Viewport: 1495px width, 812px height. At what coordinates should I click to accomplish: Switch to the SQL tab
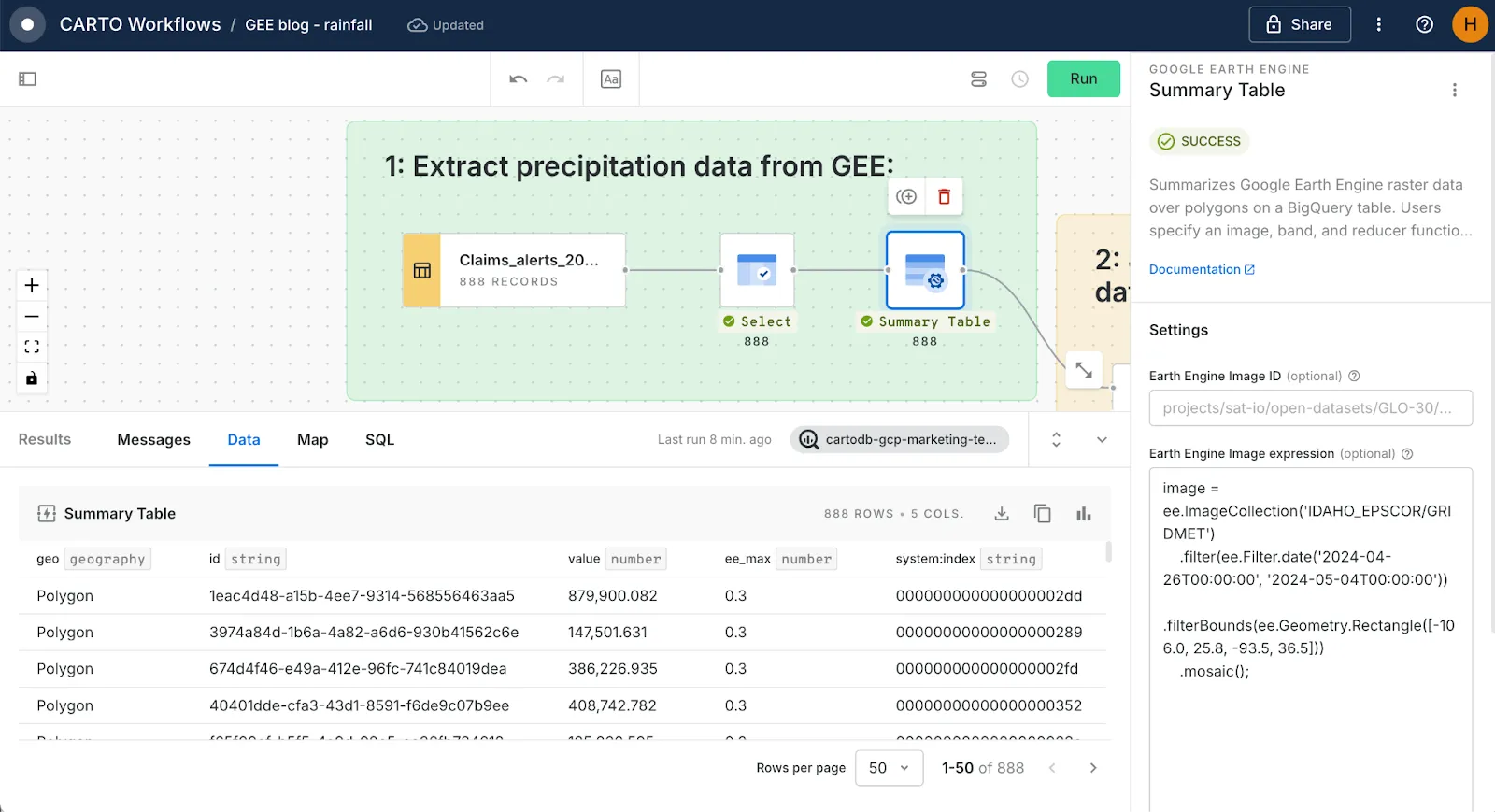point(379,440)
